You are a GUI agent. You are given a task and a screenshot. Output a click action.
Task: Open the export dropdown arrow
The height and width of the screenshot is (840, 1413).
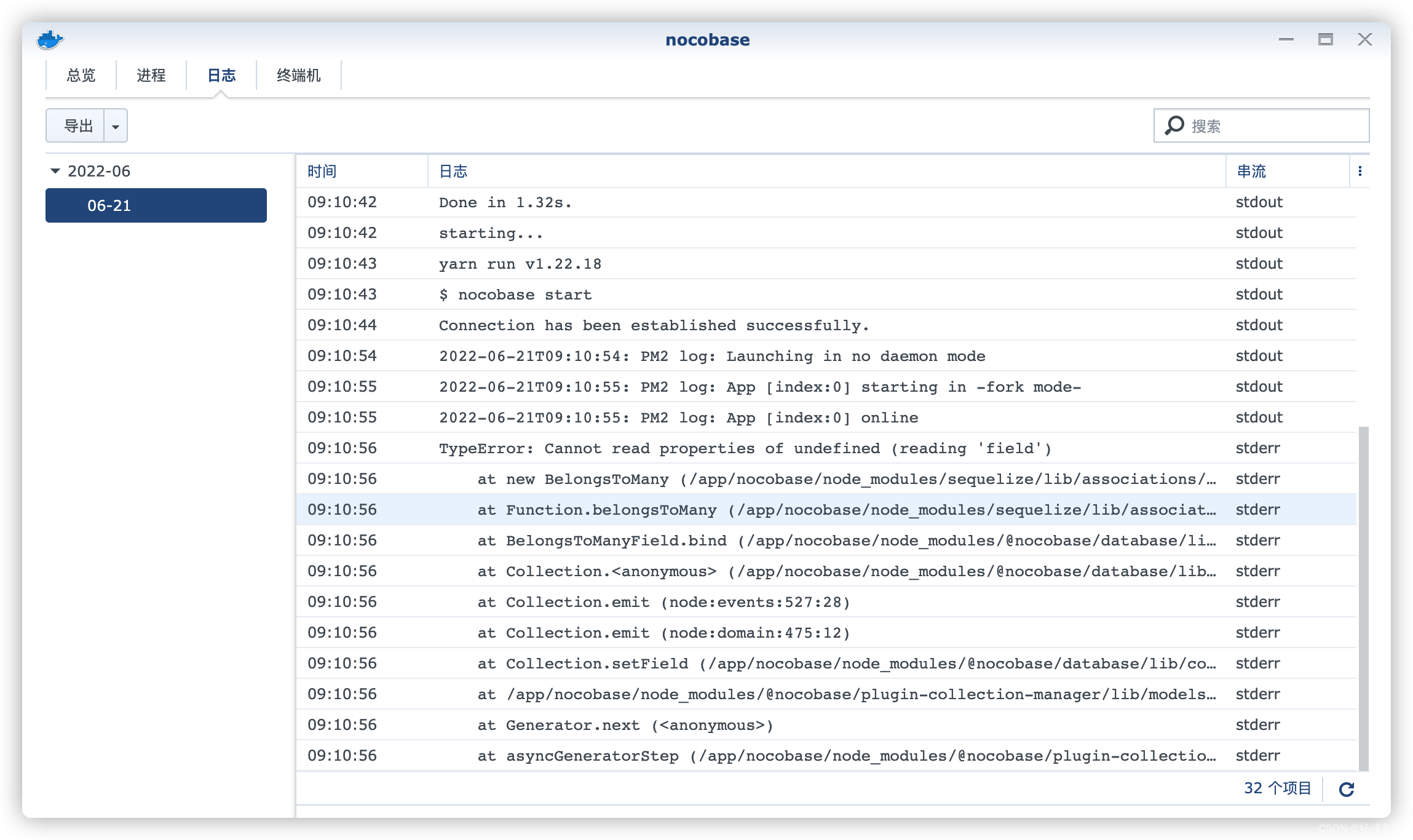(x=116, y=126)
